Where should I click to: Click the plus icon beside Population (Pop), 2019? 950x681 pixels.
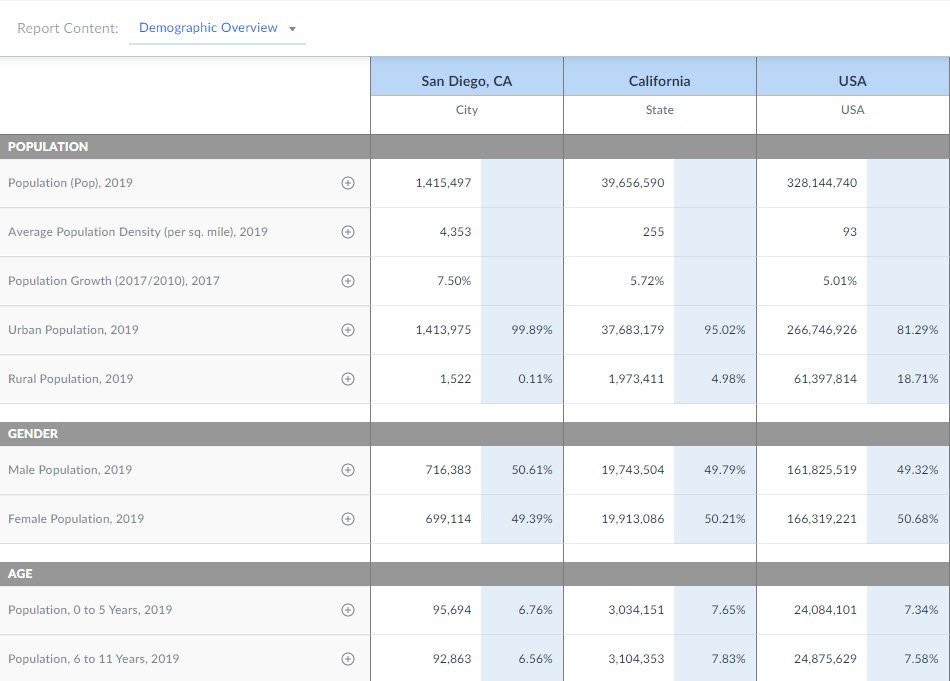pos(348,183)
